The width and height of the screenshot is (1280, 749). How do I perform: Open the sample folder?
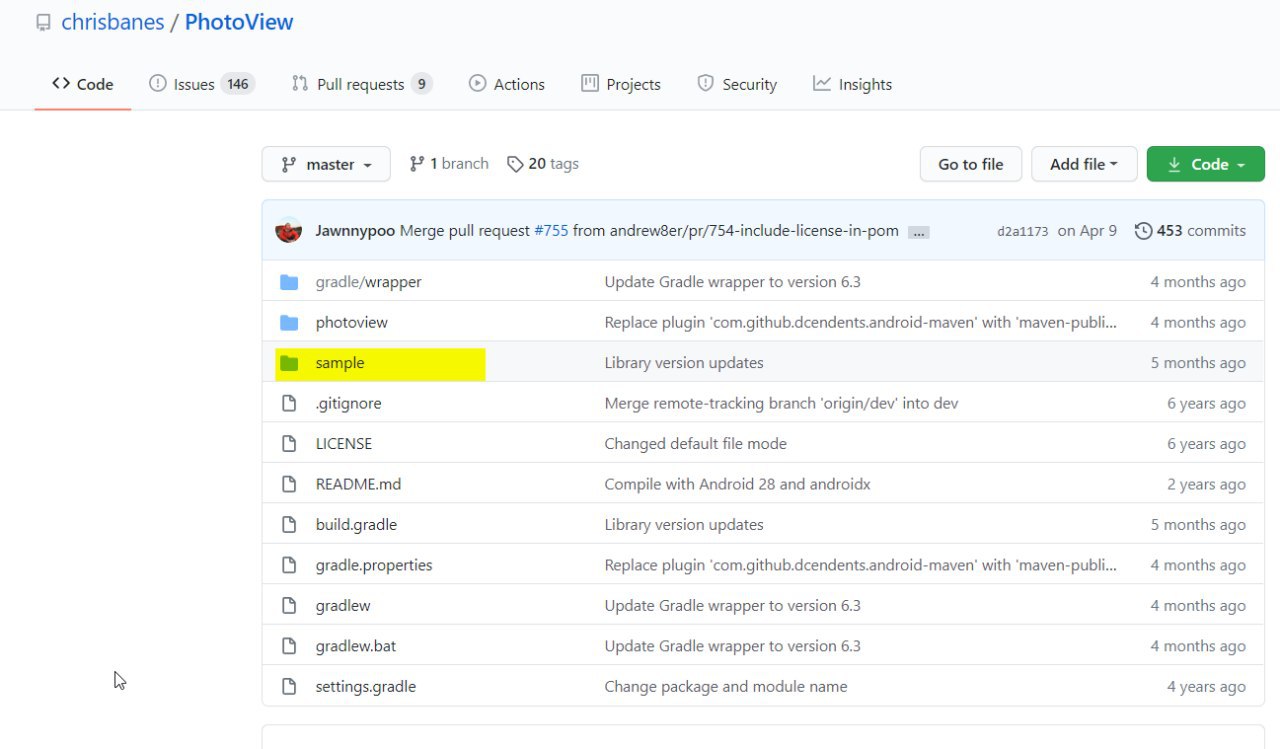pyautogui.click(x=340, y=363)
